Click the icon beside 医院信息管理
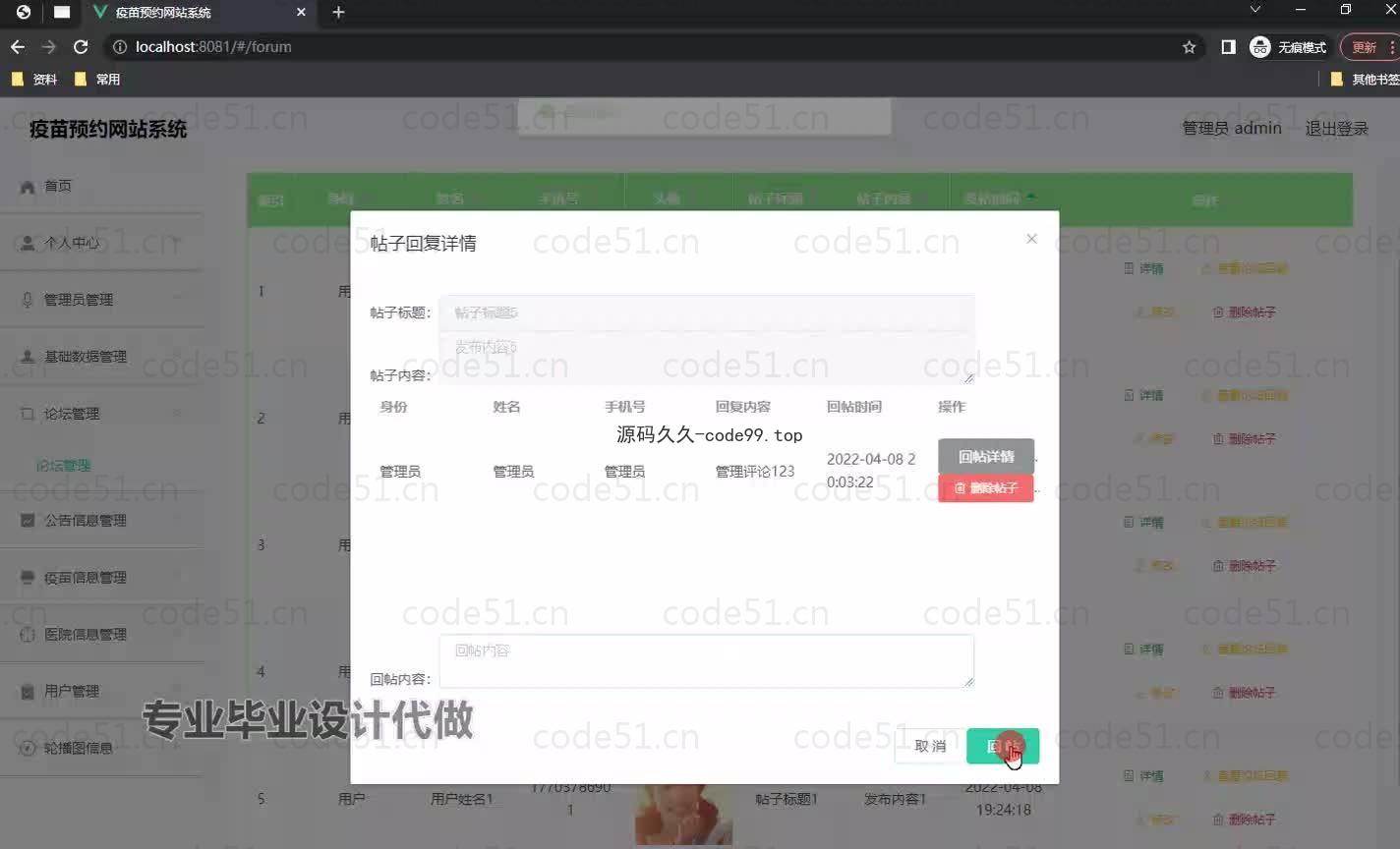The height and width of the screenshot is (849, 1400). pyautogui.click(x=28, y=635)
